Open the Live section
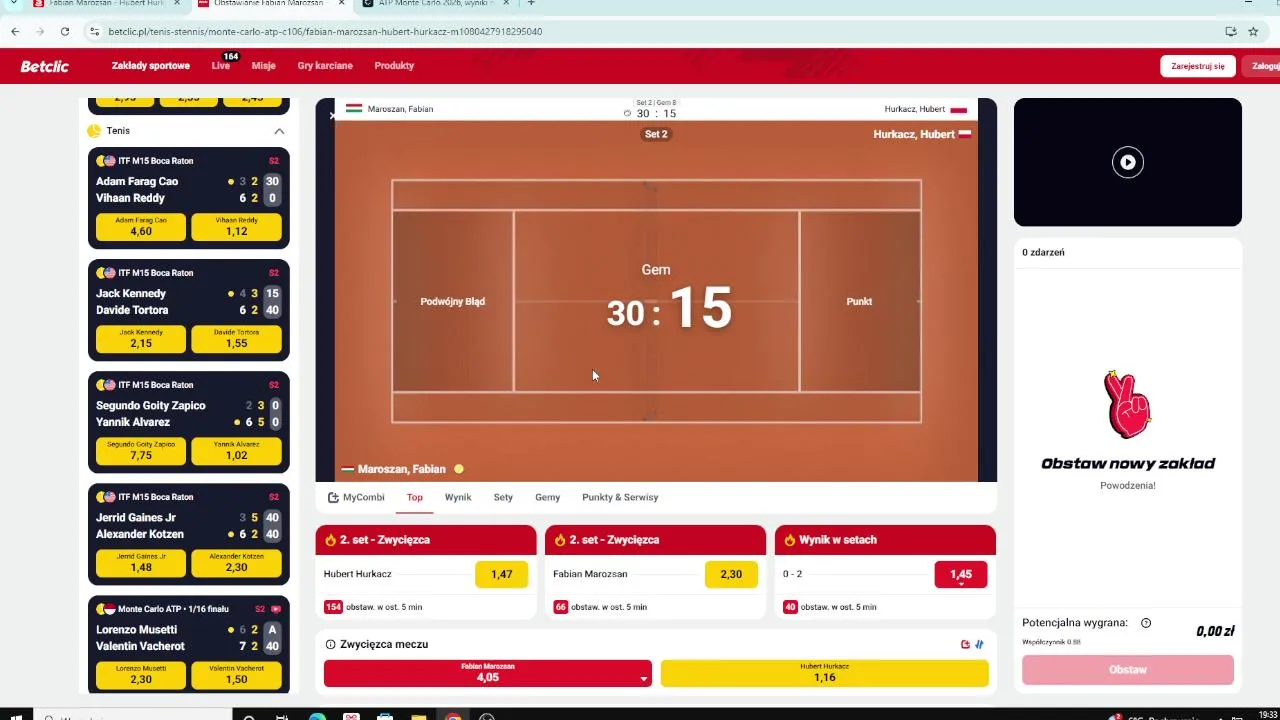 221,66
